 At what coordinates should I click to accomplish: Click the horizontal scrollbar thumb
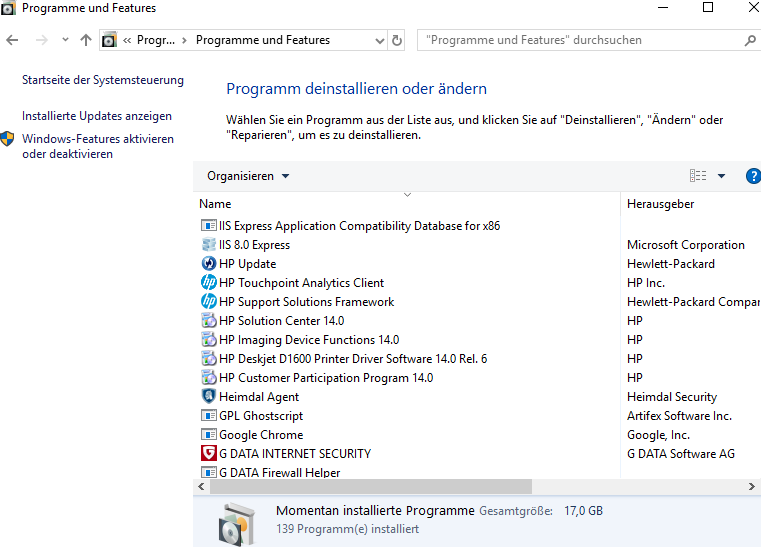click(371, 486)
